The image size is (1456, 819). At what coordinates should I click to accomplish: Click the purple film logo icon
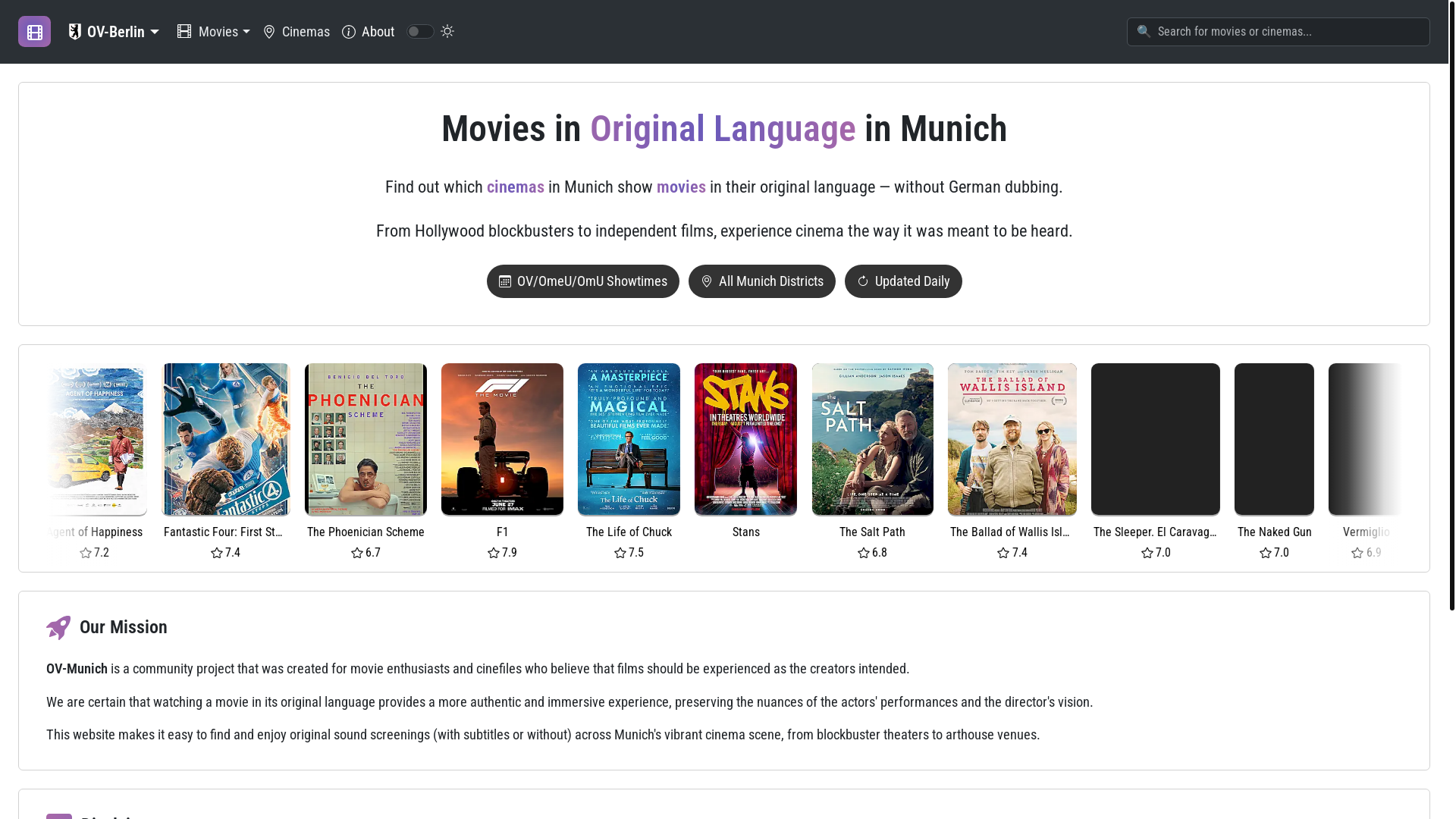point(34,32)
